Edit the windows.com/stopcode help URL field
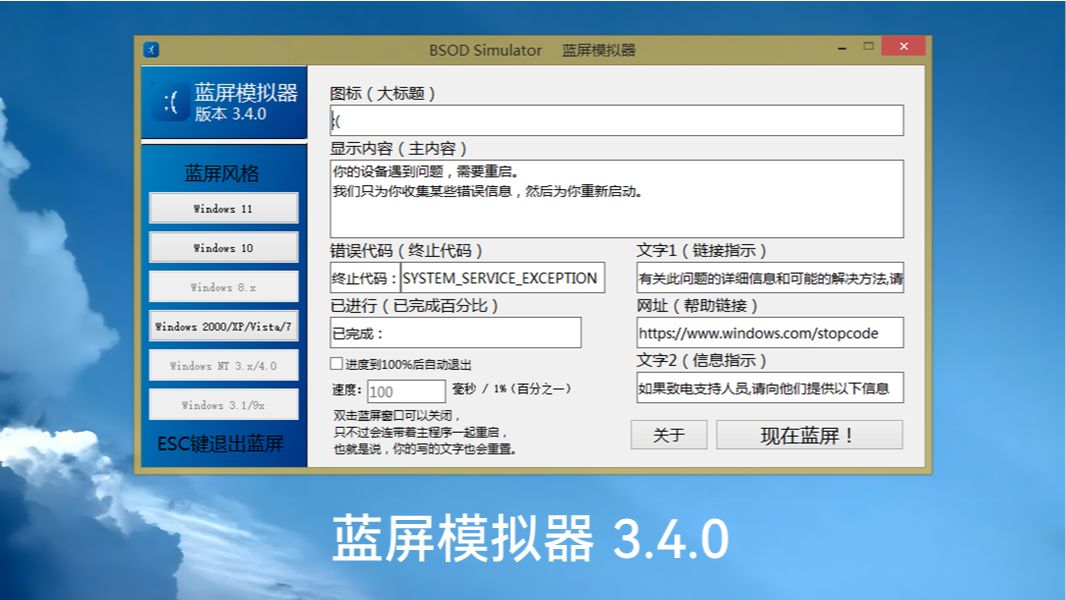Screen dimensions: 1066x600 [770, 332]
